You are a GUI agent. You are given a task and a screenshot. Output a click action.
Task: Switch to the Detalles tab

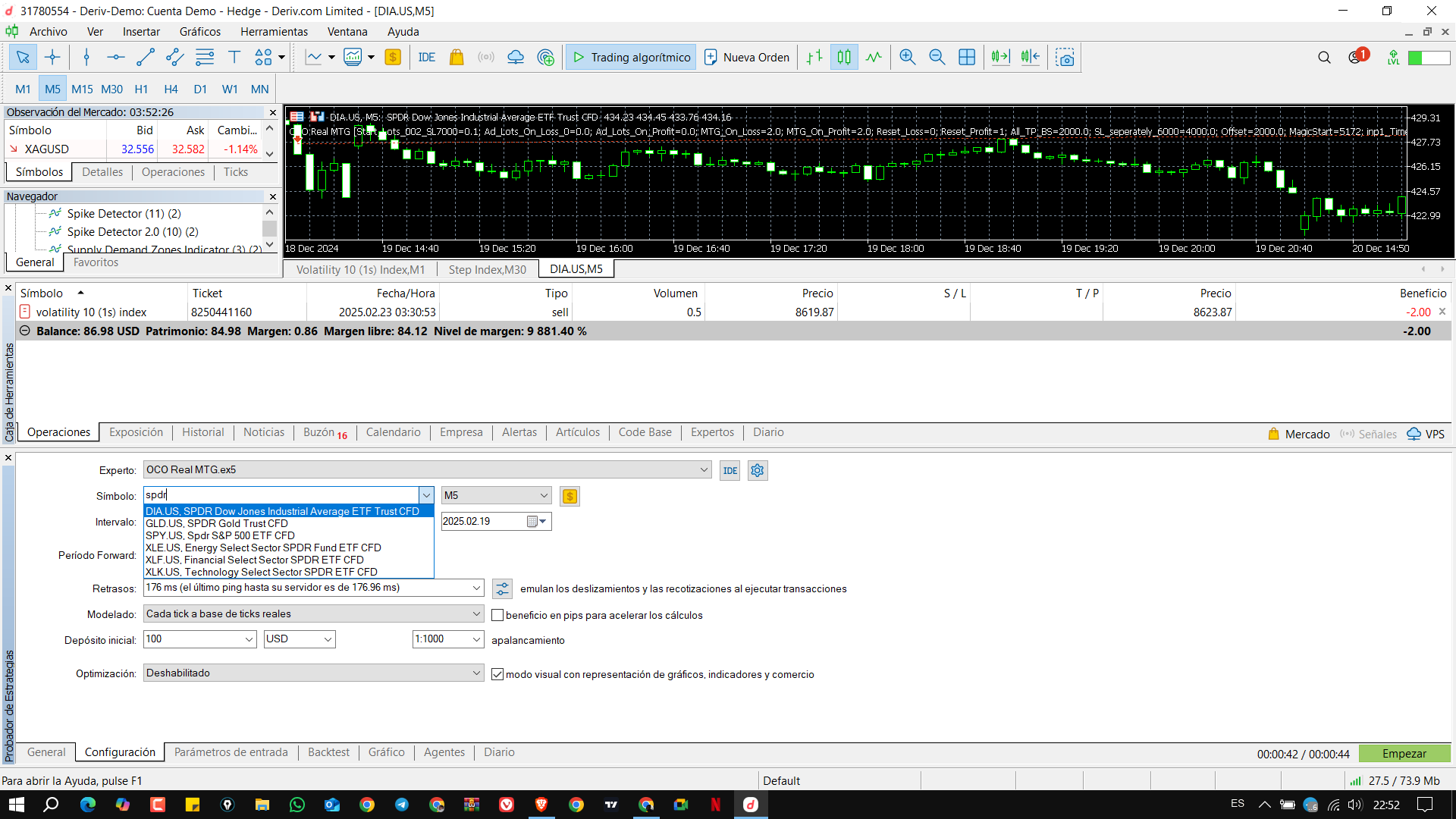[x=102, y=172]
